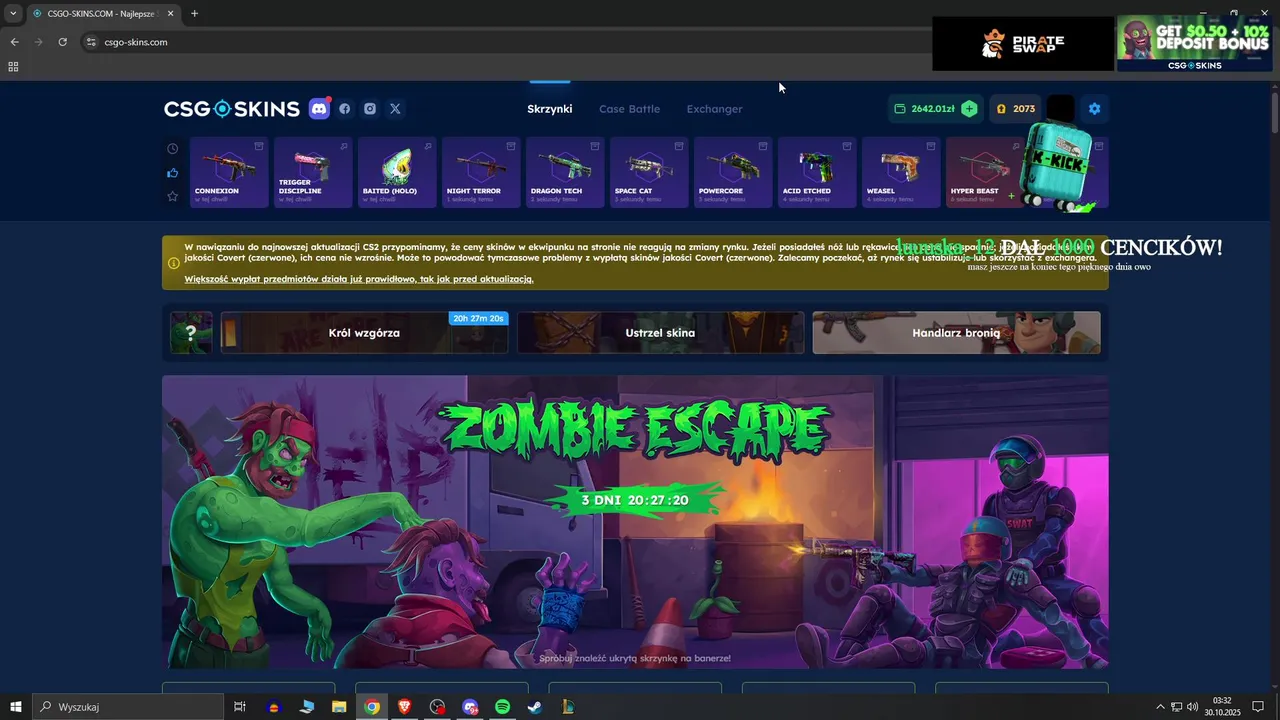Select the Case Battle tab
Screen dimensions: 1280x720
[629, 109]
